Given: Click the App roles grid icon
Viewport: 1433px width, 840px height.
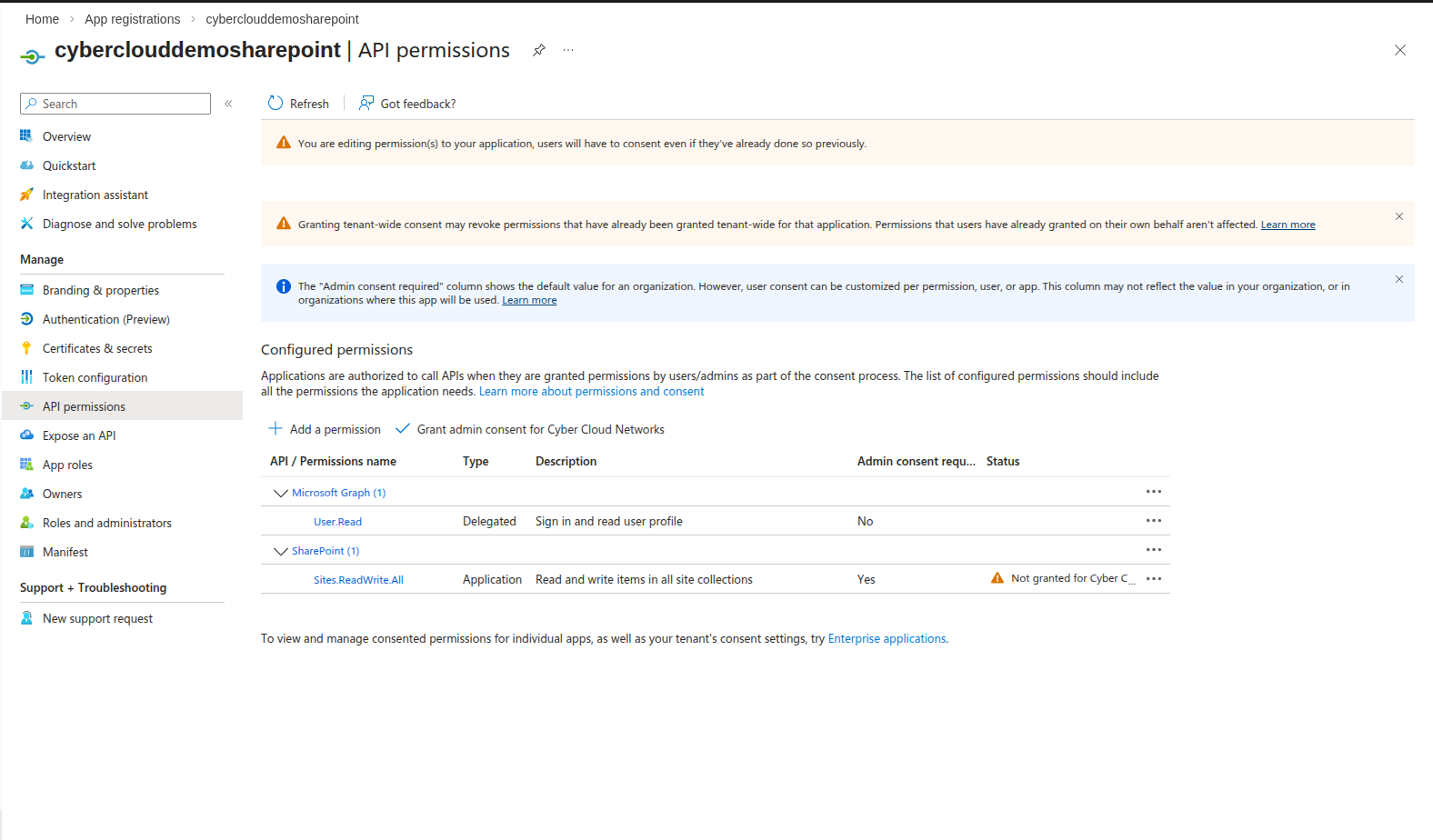Looking at the screenshot, I should coord(26,465).
